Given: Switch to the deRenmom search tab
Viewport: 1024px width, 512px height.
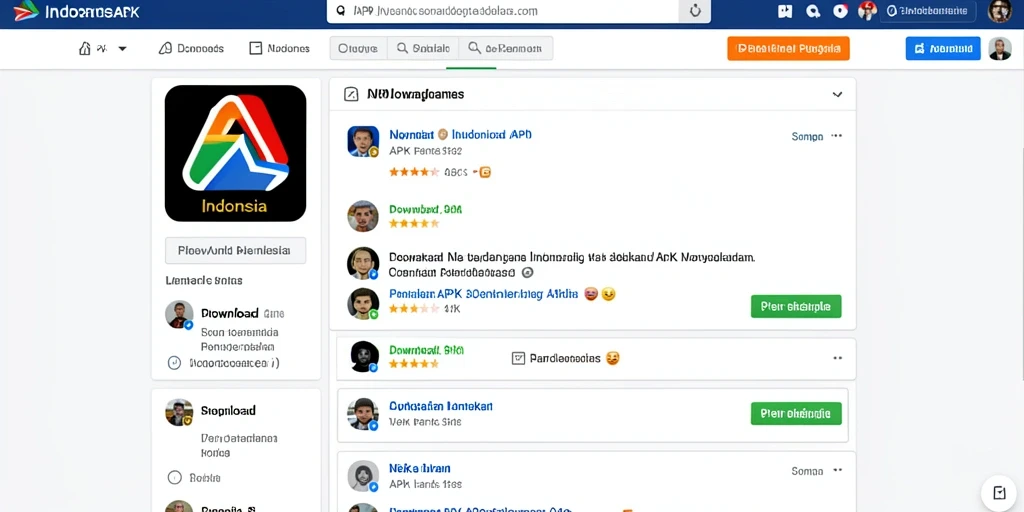Looking at the screenshot, I should tap(505, 48).
